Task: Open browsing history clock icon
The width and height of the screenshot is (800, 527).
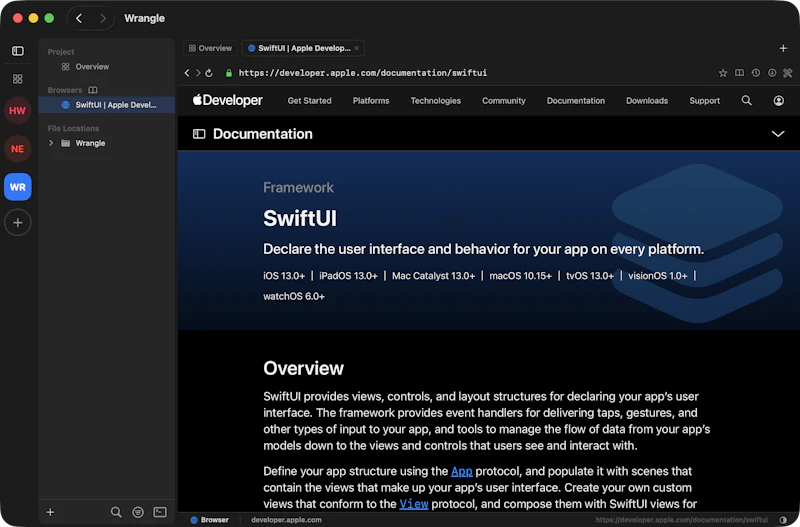Action: tap(756, 73)
